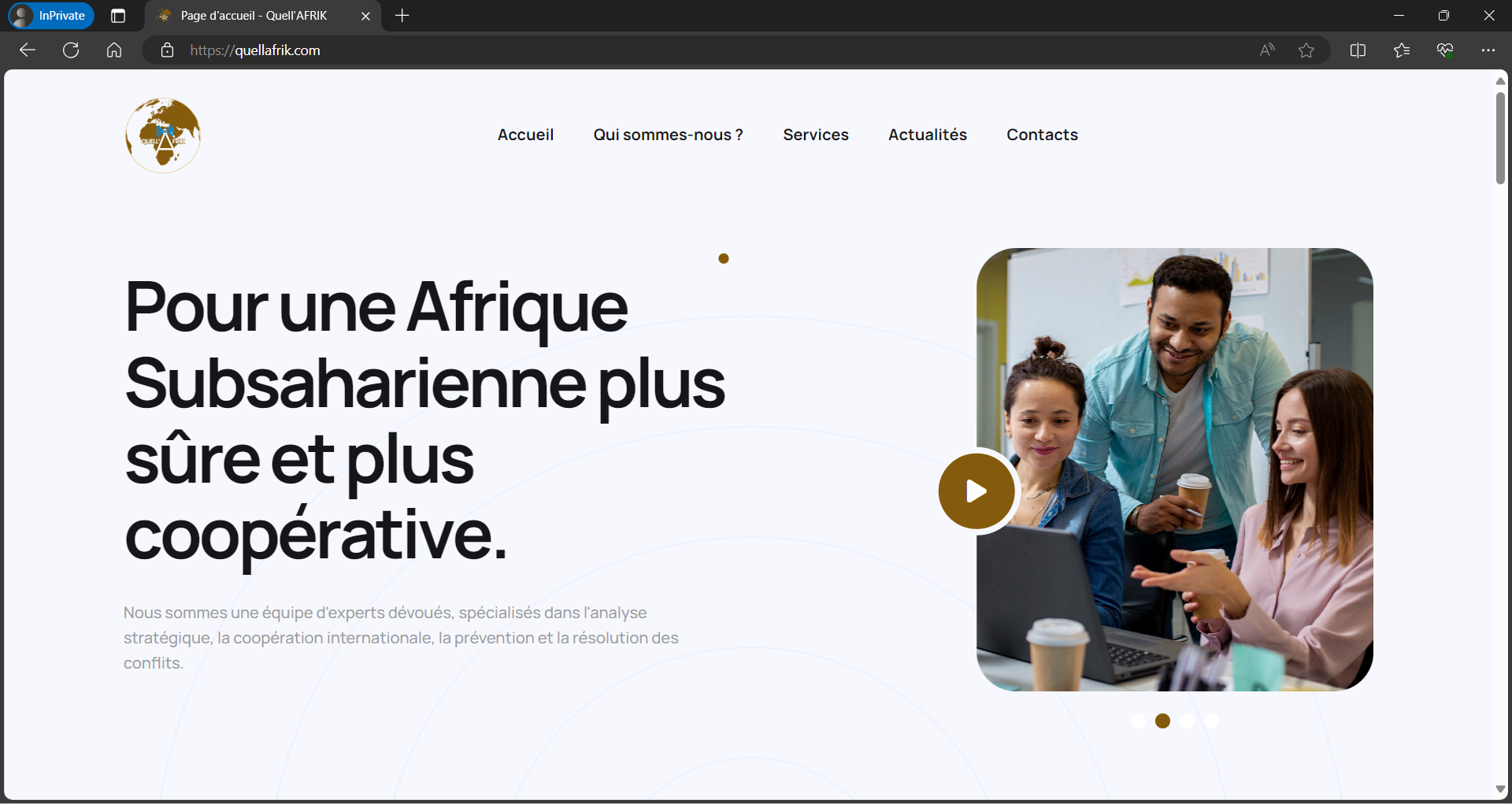Click the scrollbar down arrow
The width and height of the screenshot is (1512, 804).
point(1500,789)
